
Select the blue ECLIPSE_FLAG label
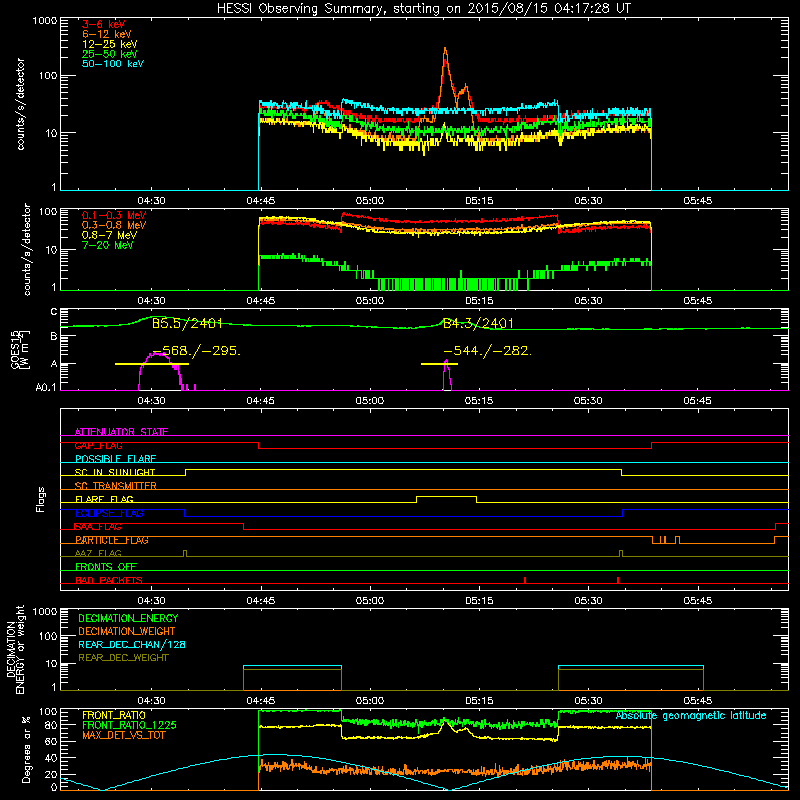(109, 513)
